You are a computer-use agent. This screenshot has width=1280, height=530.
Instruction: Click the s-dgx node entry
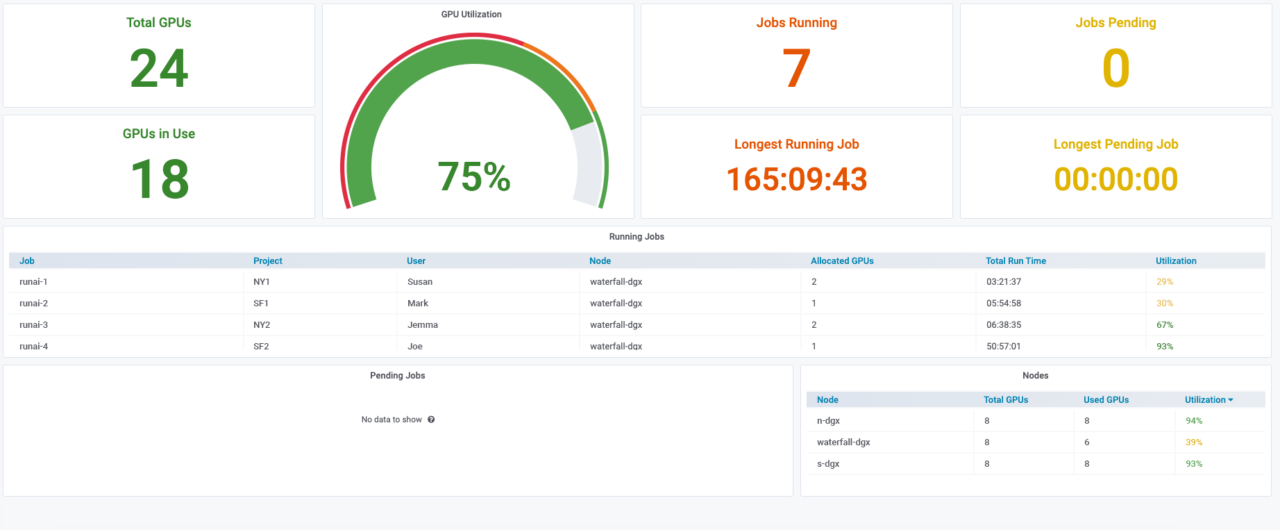pyautogui.click(x=828, y=464)
